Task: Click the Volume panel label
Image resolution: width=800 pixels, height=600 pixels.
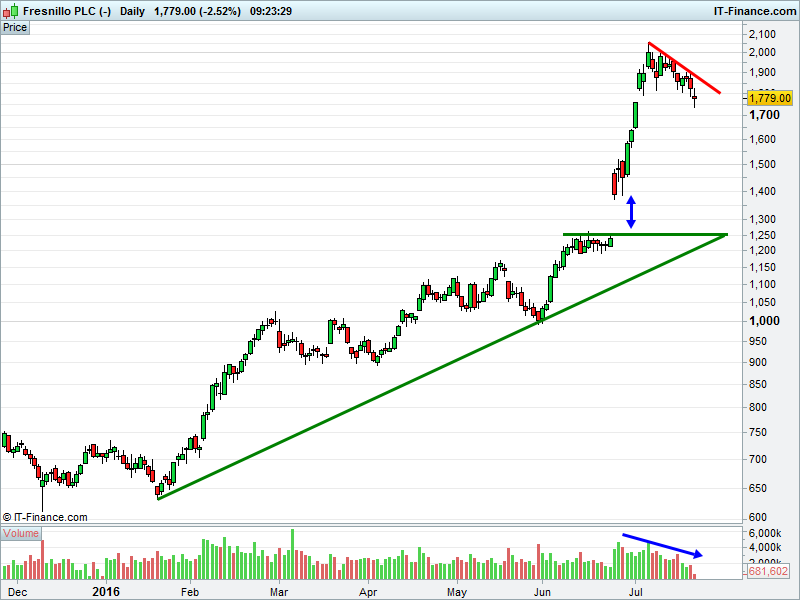Action: (21, 533)
